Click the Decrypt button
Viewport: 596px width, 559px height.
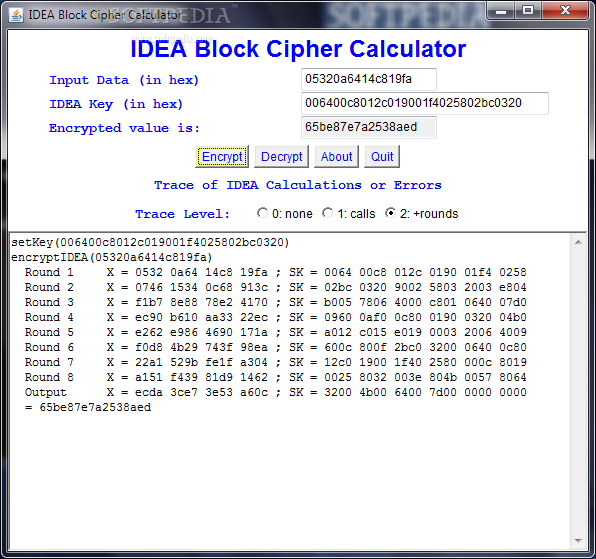281,157
